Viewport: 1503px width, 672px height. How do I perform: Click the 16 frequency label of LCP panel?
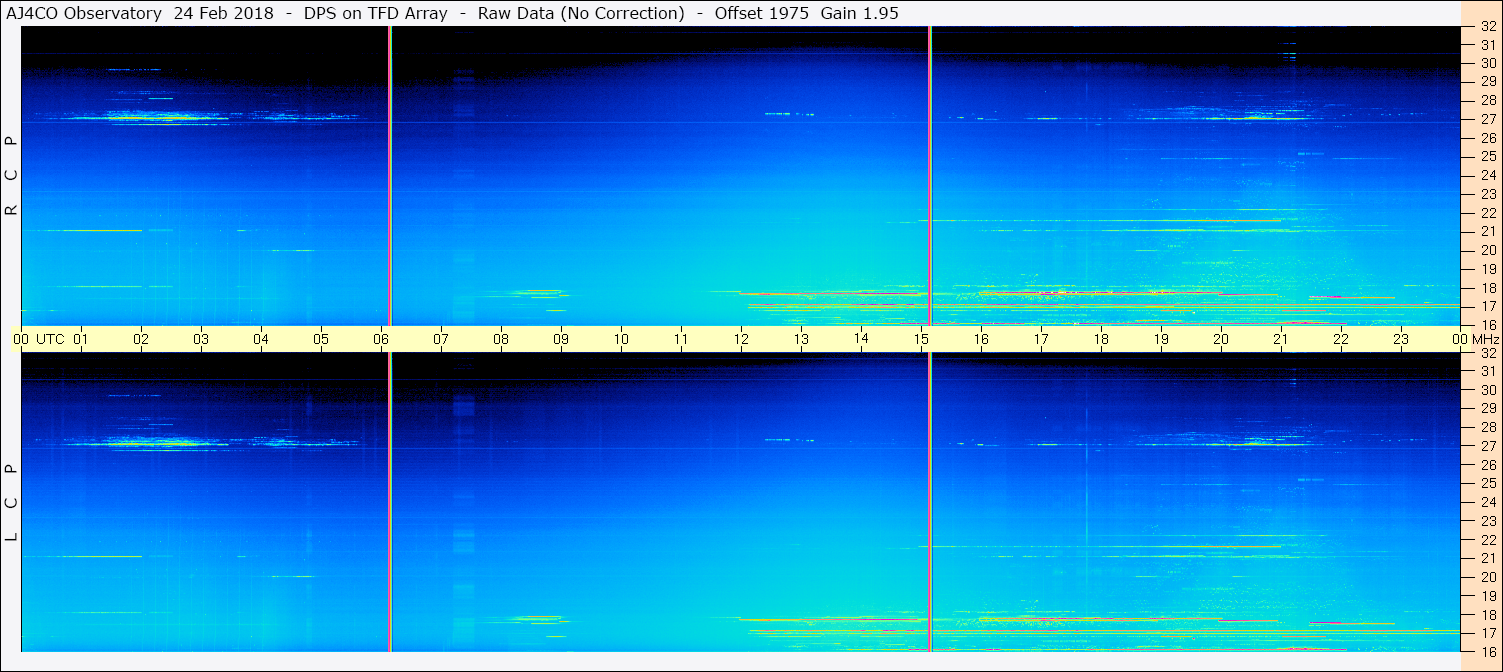point(1488,651)
